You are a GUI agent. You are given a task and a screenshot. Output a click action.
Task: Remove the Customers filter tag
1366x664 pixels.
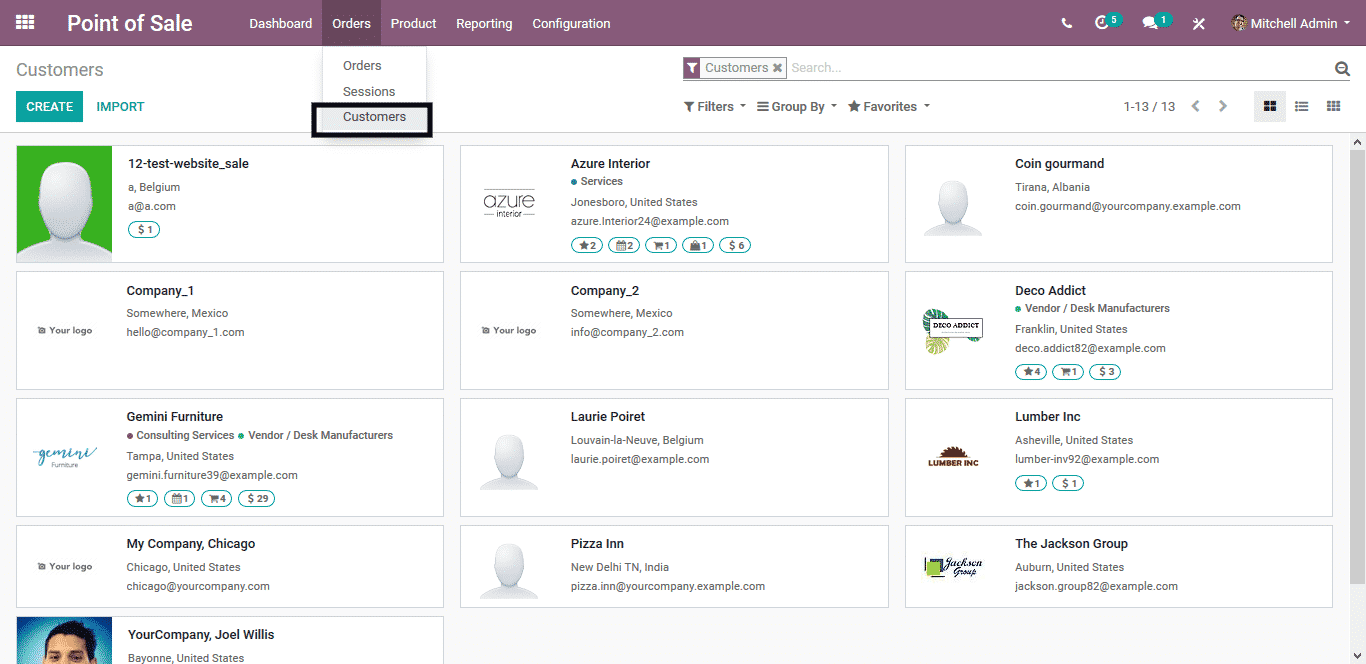[777, 68]
